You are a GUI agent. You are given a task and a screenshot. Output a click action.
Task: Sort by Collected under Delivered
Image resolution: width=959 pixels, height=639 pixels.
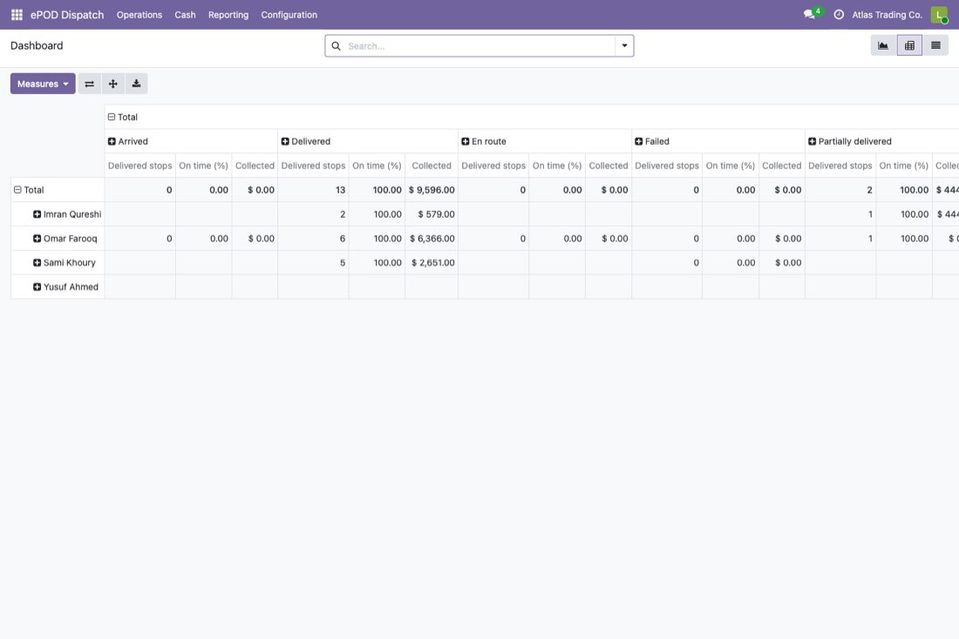point(432,166)
